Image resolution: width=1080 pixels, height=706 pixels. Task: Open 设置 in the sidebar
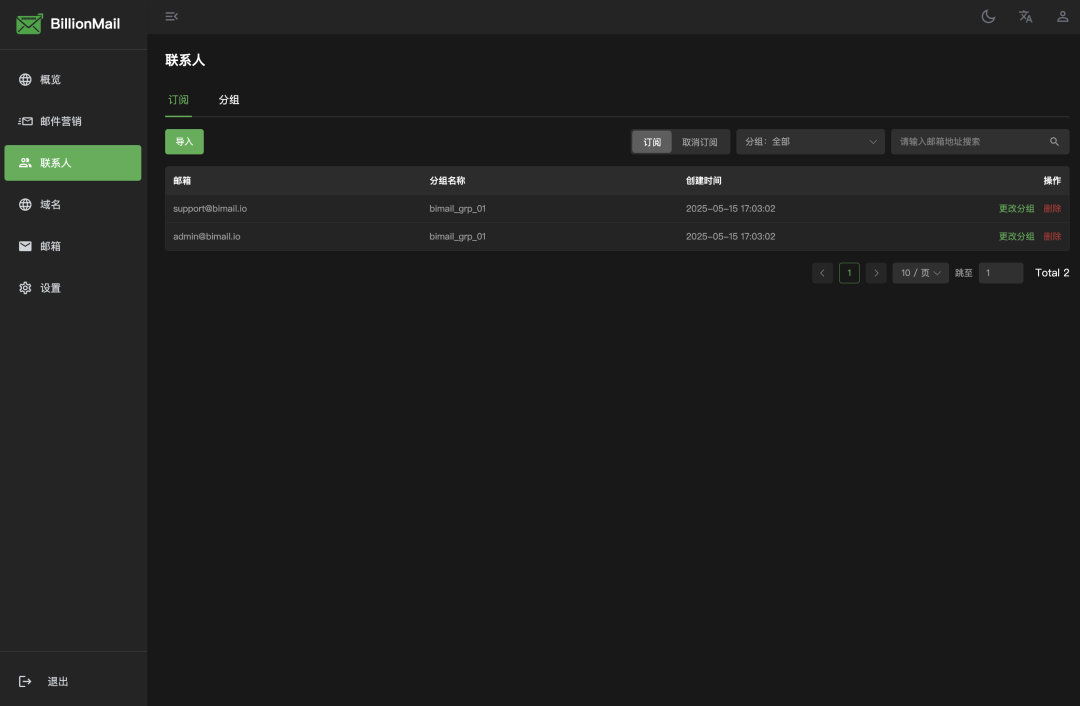[x=73, y=288]
